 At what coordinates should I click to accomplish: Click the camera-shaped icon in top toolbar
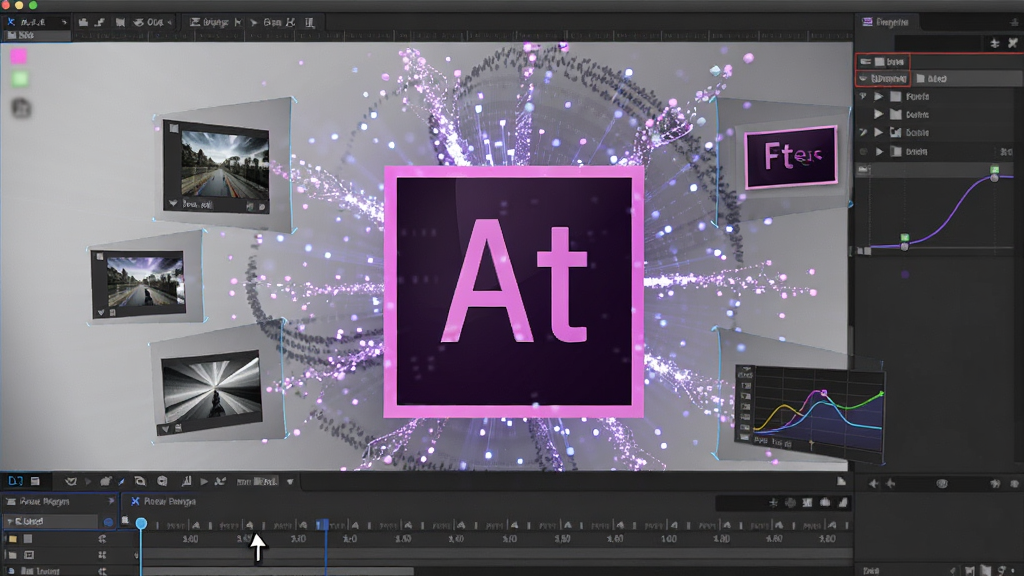pos(83,22)
